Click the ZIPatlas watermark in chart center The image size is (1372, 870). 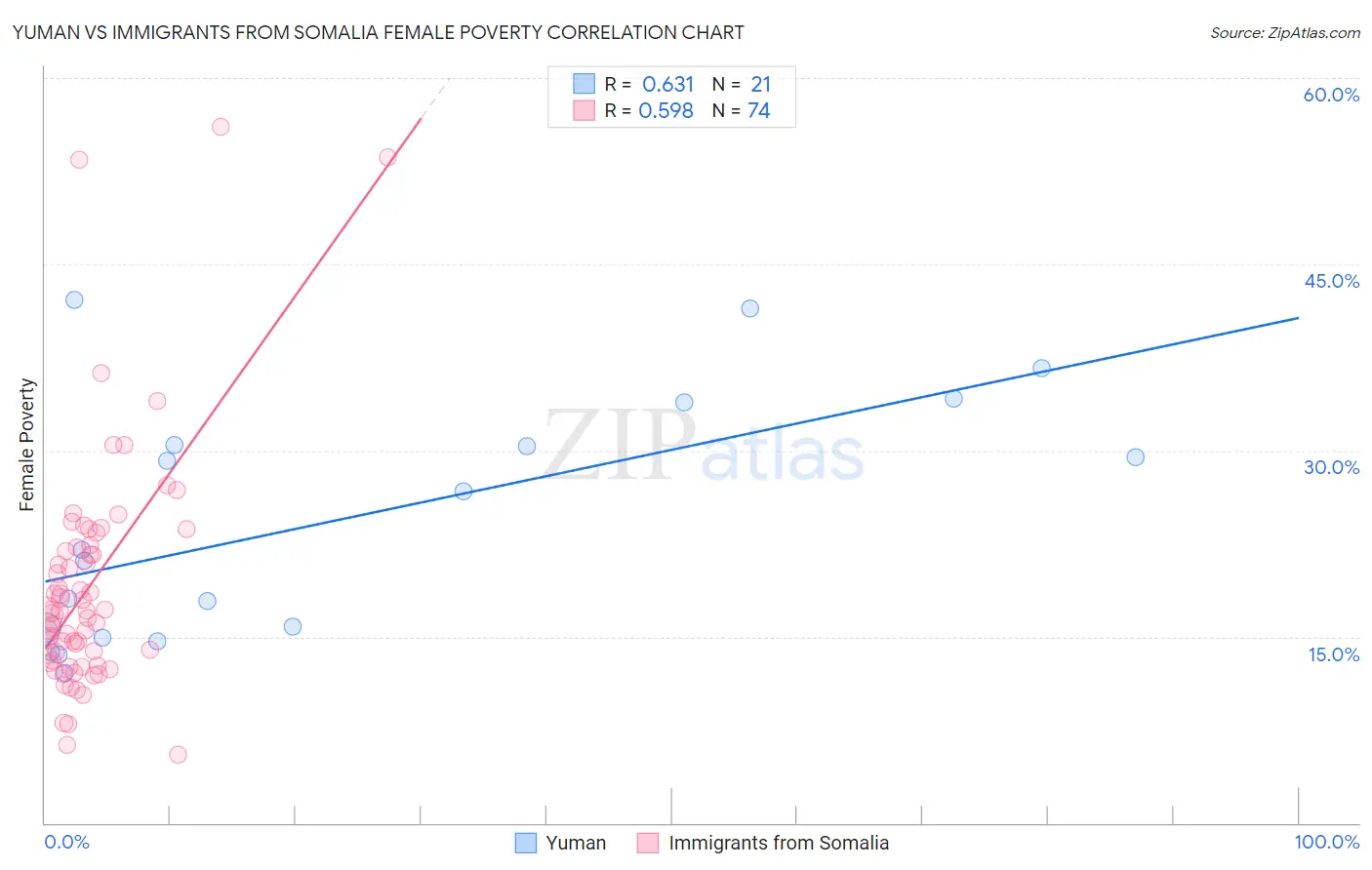[x=704, y=445]
